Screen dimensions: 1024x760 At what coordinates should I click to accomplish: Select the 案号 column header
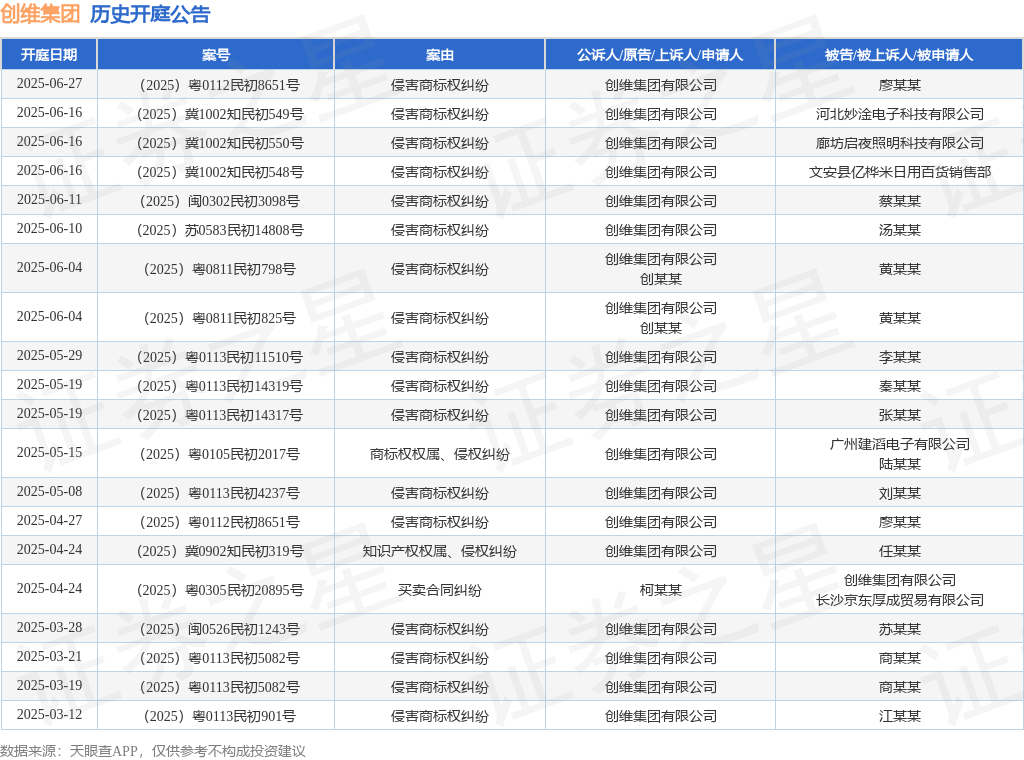216,55
